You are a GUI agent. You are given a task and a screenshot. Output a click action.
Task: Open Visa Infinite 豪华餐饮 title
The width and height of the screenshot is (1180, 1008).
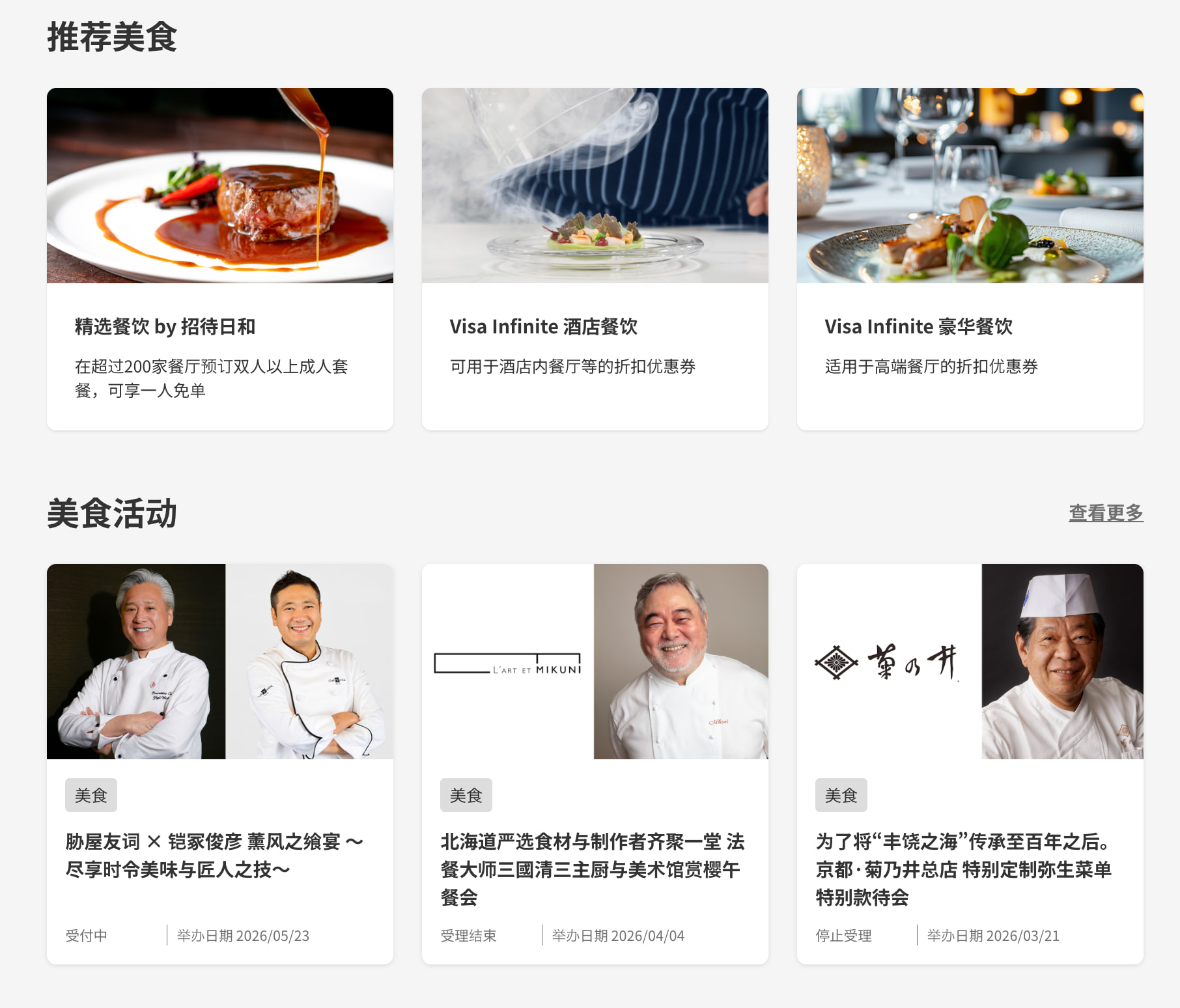click(x=919, y=326)
